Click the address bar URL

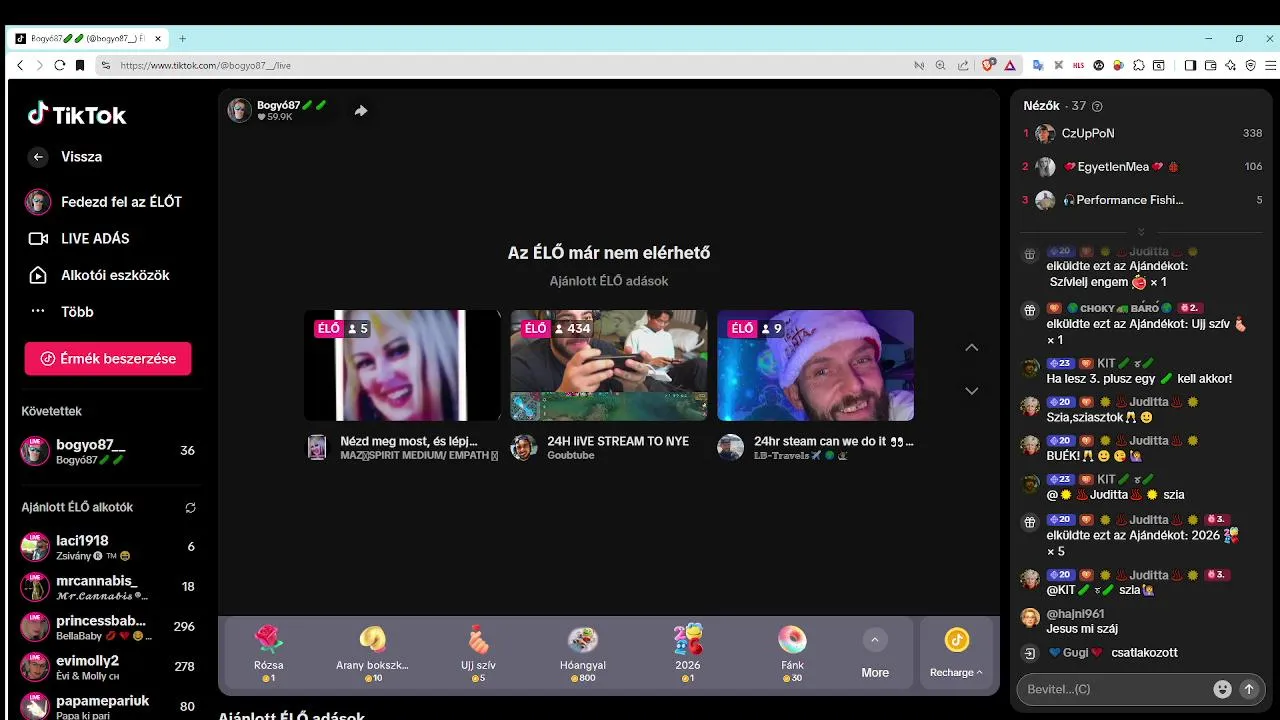(205, 65)
